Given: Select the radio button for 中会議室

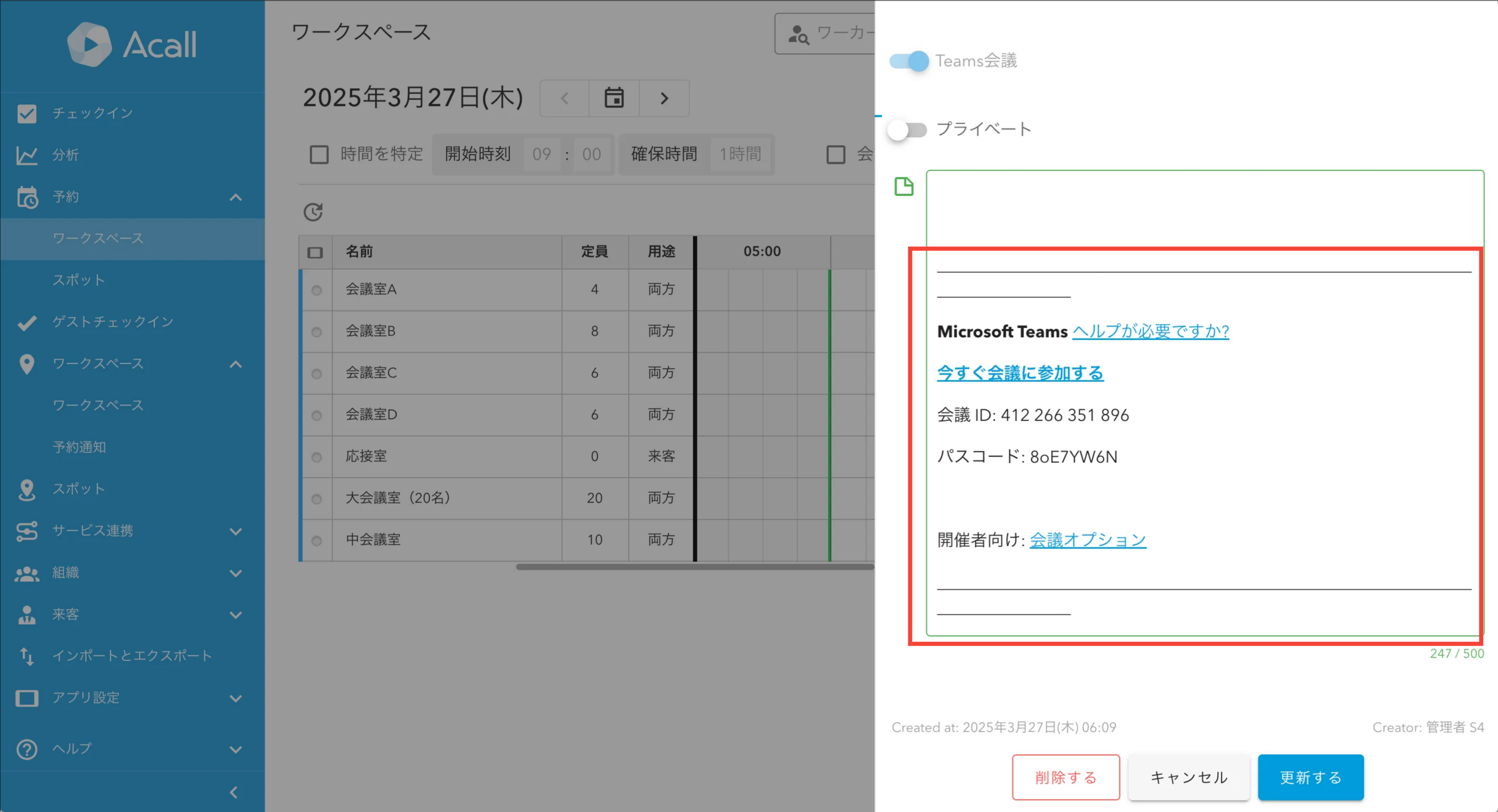Looking at the screenshot, I should coord(316,541).
